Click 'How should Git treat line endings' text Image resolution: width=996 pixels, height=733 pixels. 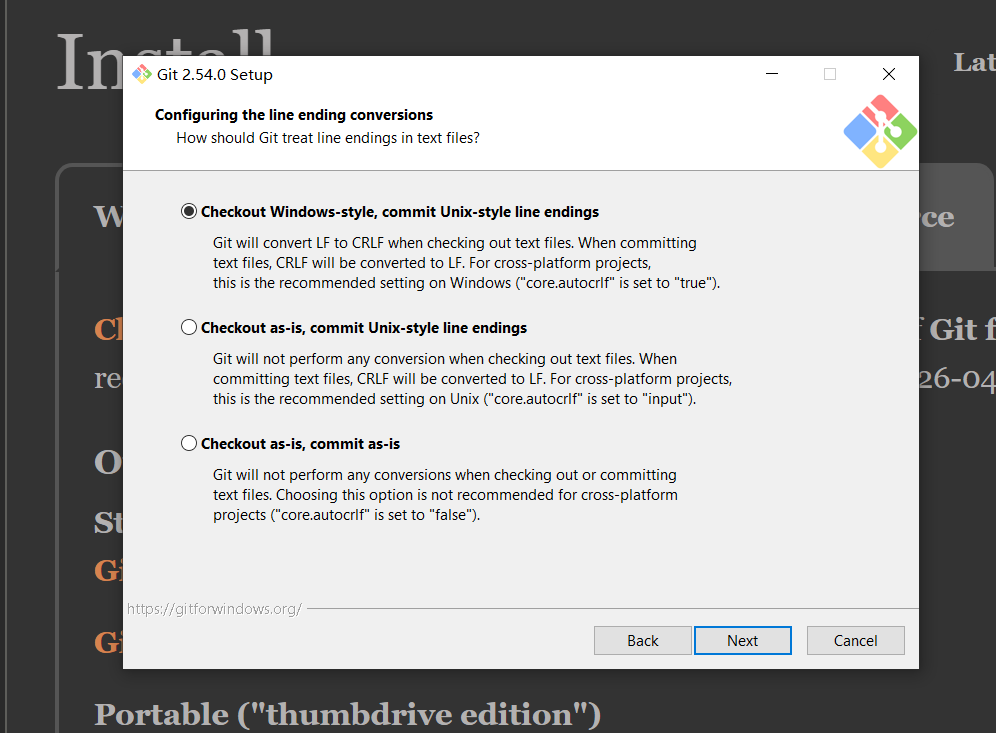(x=328, y=138)
